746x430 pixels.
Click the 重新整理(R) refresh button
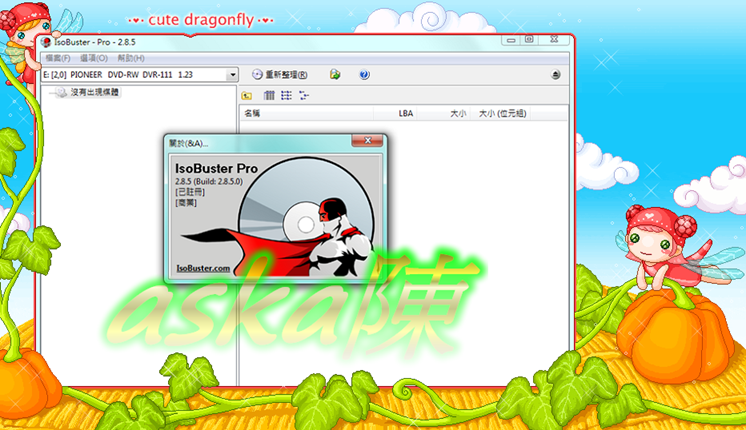click(x=280, y=75)
